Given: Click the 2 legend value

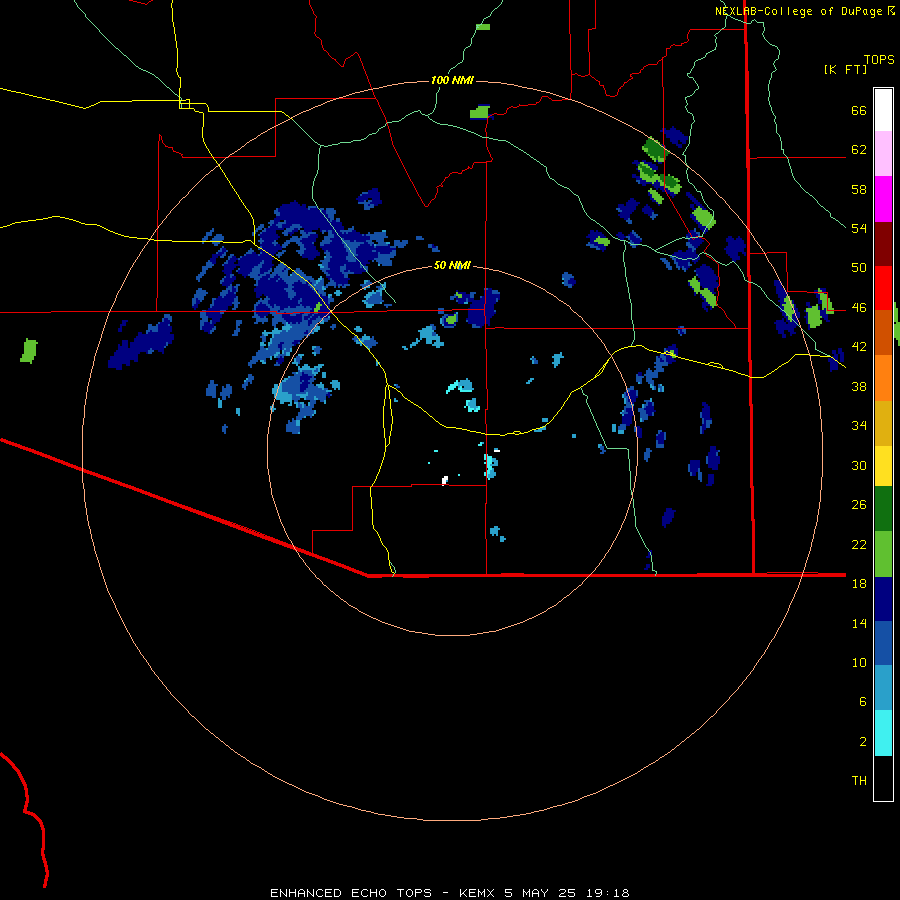Looking at the screenshot, I should click(x=862, y=741).
